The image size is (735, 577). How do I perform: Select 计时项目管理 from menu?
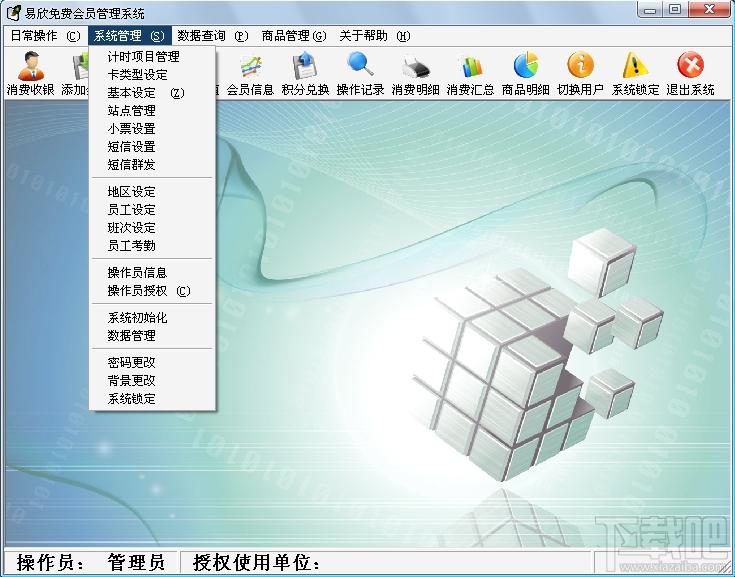152,57
